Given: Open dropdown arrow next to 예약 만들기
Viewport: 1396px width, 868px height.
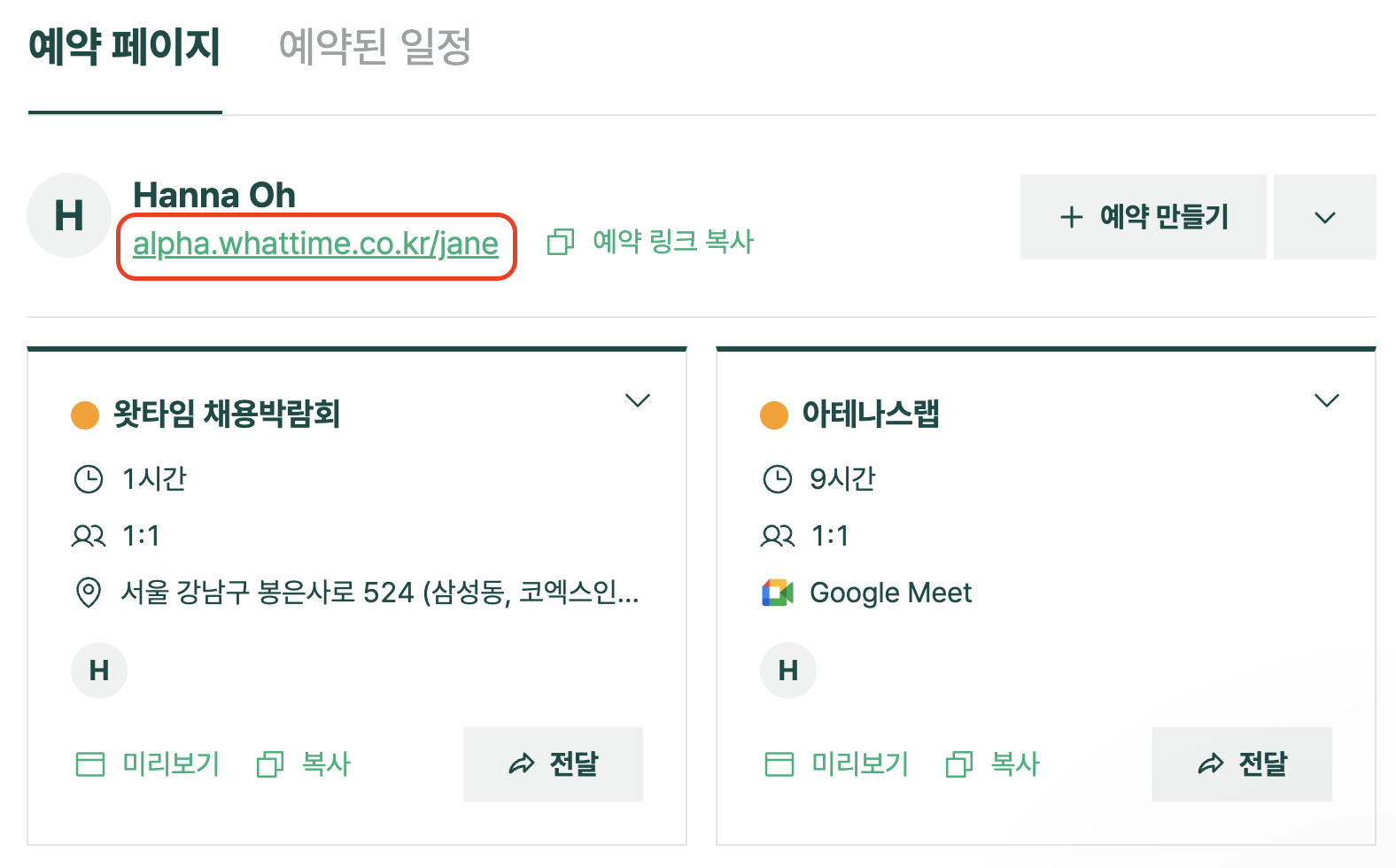Looking at the screenshot, I should click(x=1324, y=217).
